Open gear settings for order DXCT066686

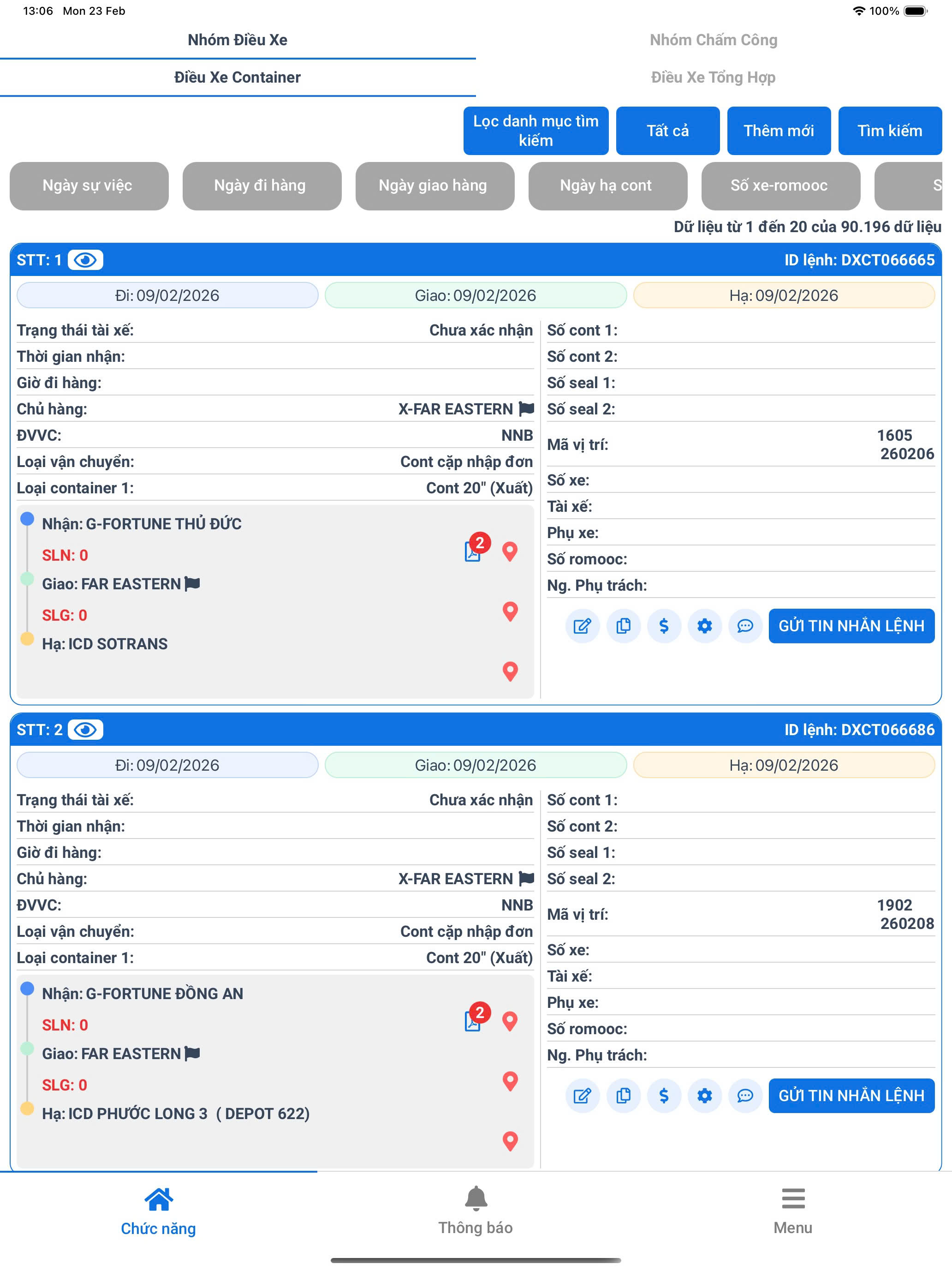[x=705, y=1096]
